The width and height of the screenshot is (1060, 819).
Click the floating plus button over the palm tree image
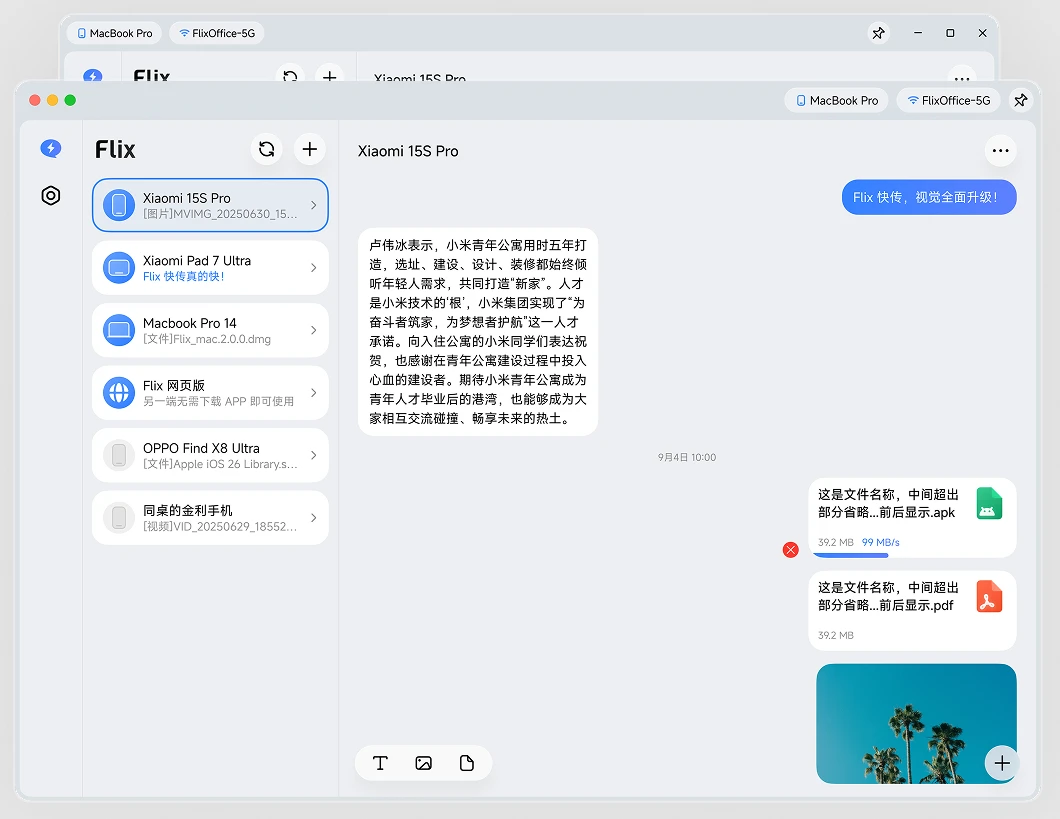[x=1002, y=763]
